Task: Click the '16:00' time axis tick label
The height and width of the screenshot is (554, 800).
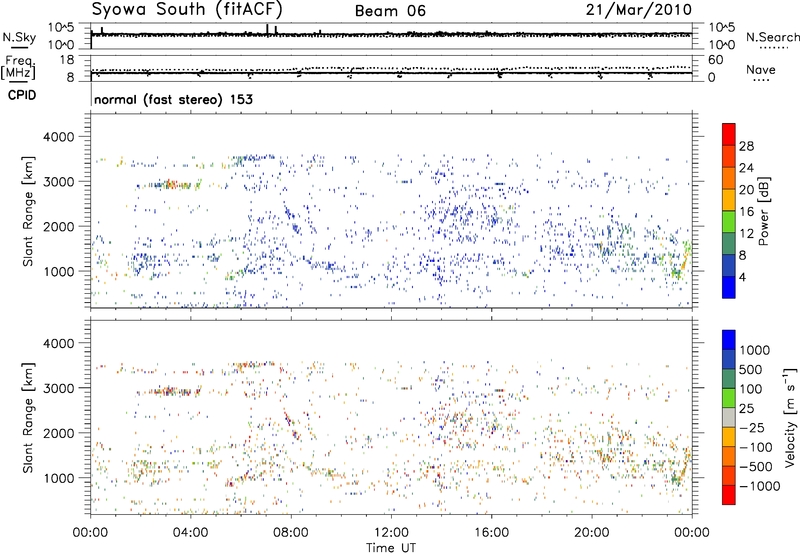Action: pos(491,533)
